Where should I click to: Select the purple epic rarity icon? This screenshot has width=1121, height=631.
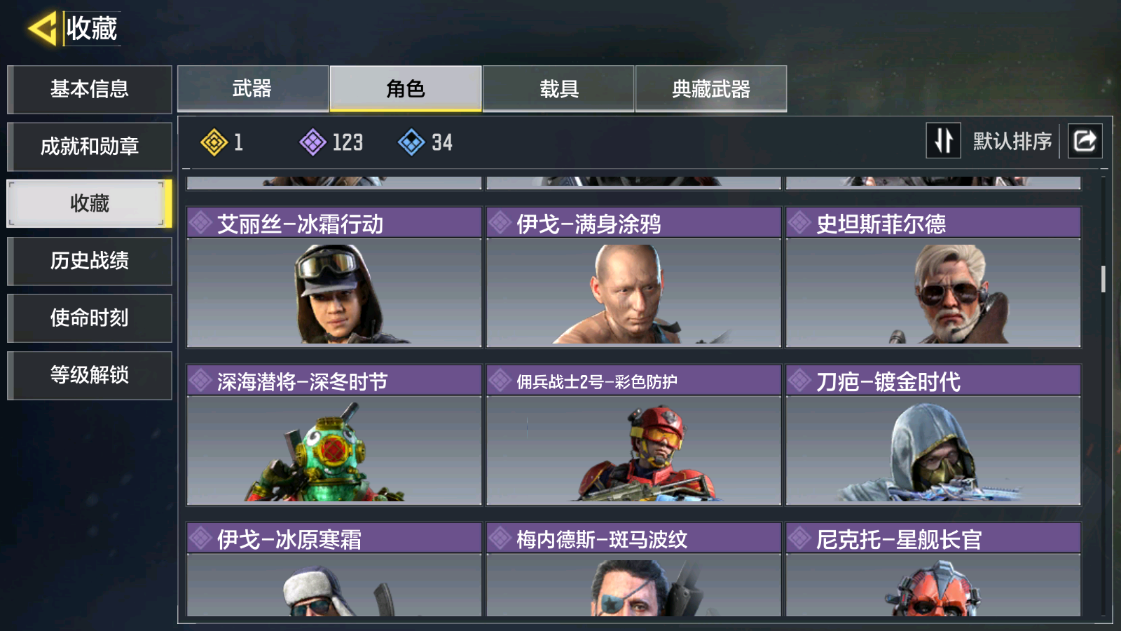tap(312, 142)
